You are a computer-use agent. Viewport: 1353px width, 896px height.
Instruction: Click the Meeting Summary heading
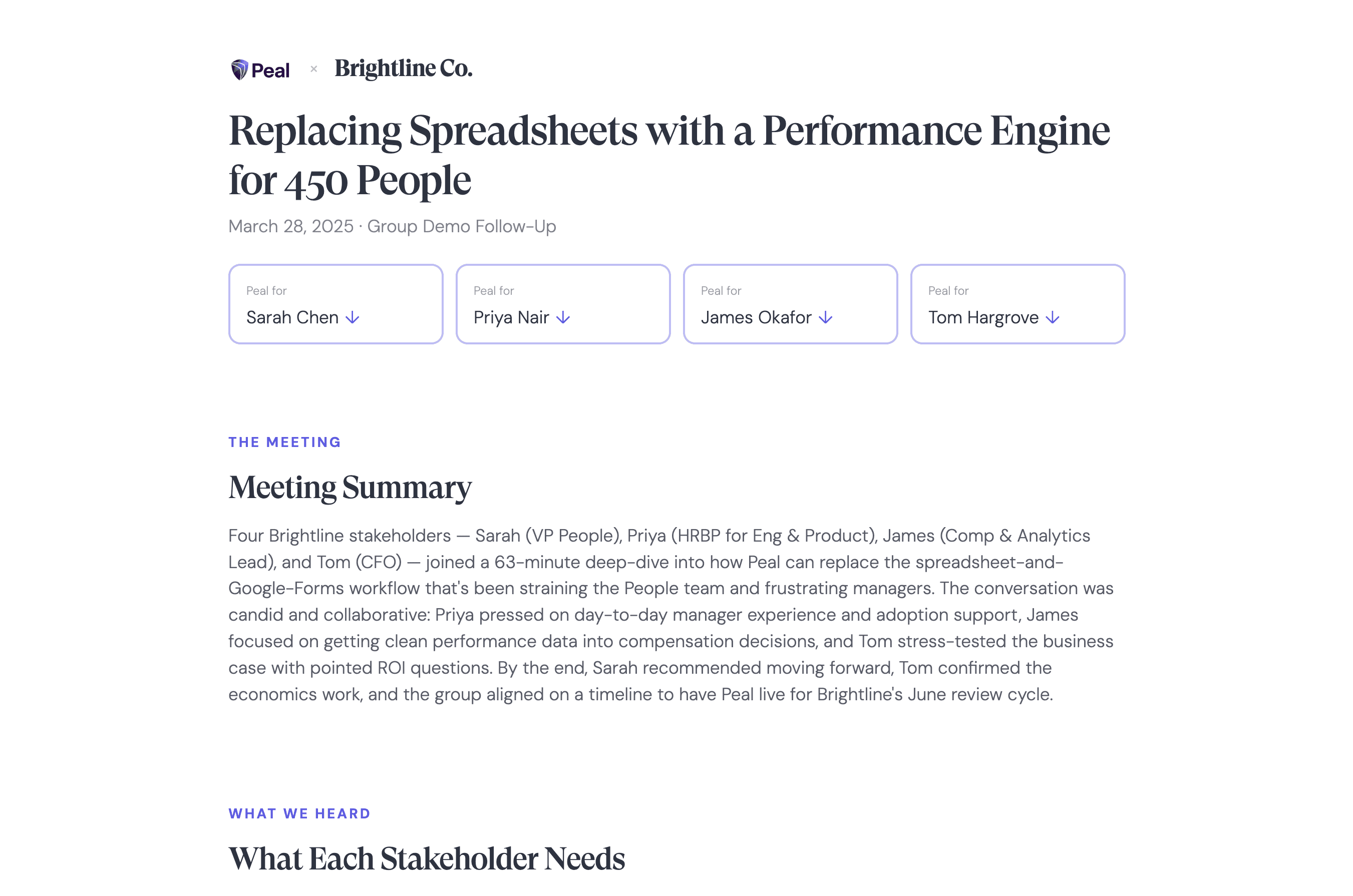coord(350,488)
